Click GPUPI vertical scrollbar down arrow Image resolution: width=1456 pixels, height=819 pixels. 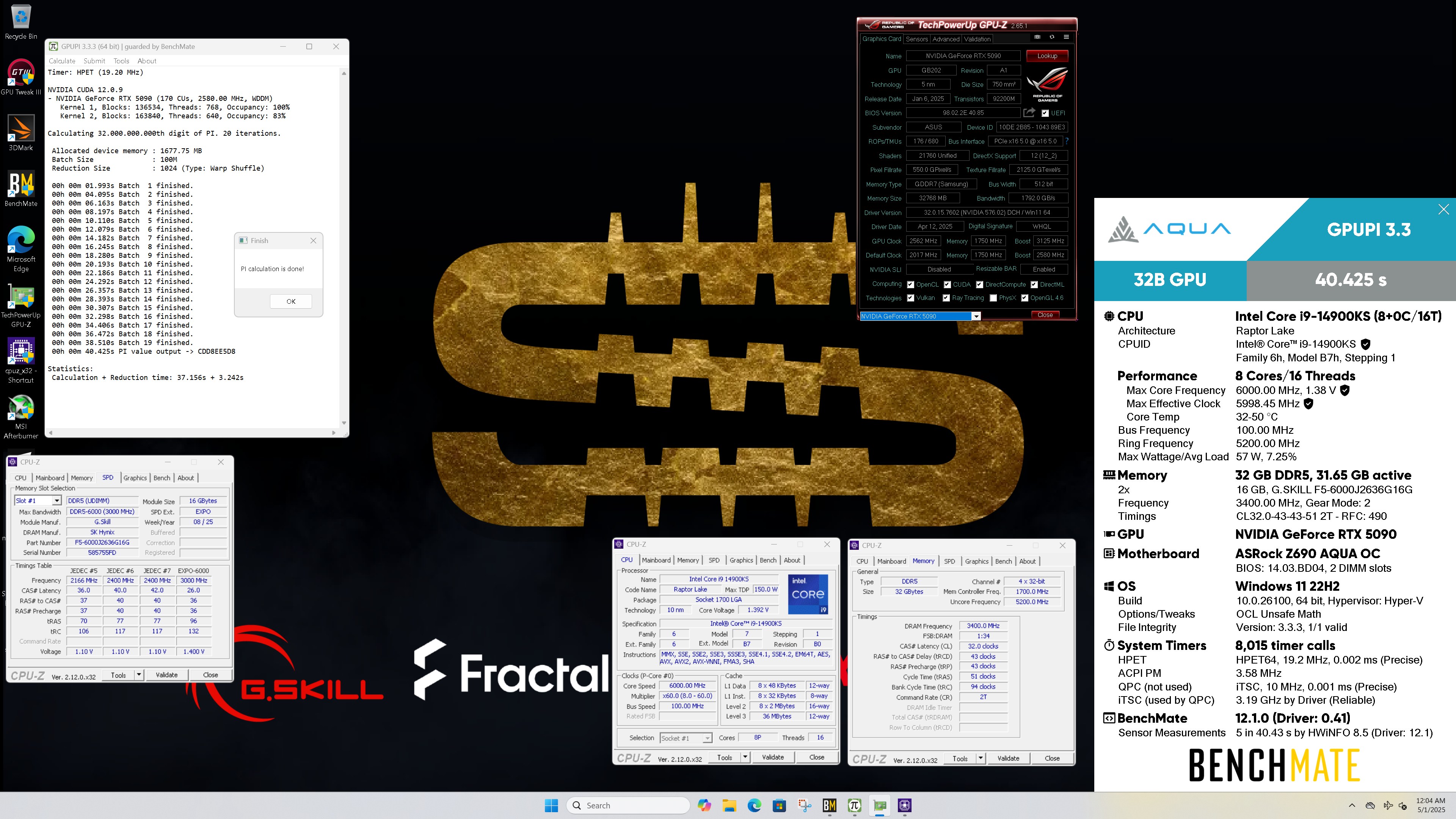[344, 423]
